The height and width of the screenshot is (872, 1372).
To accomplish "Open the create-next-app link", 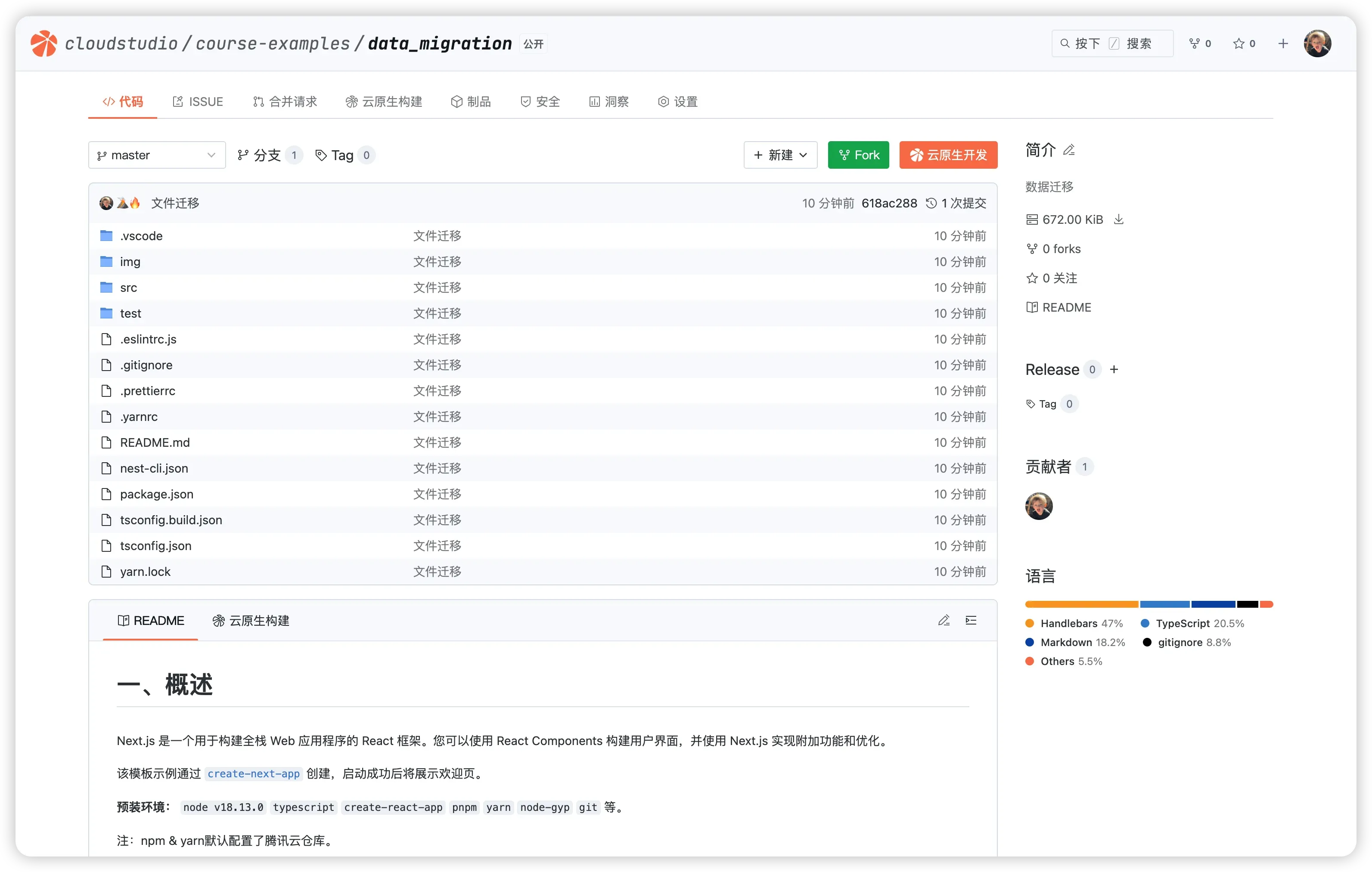I will pos(254,773).
